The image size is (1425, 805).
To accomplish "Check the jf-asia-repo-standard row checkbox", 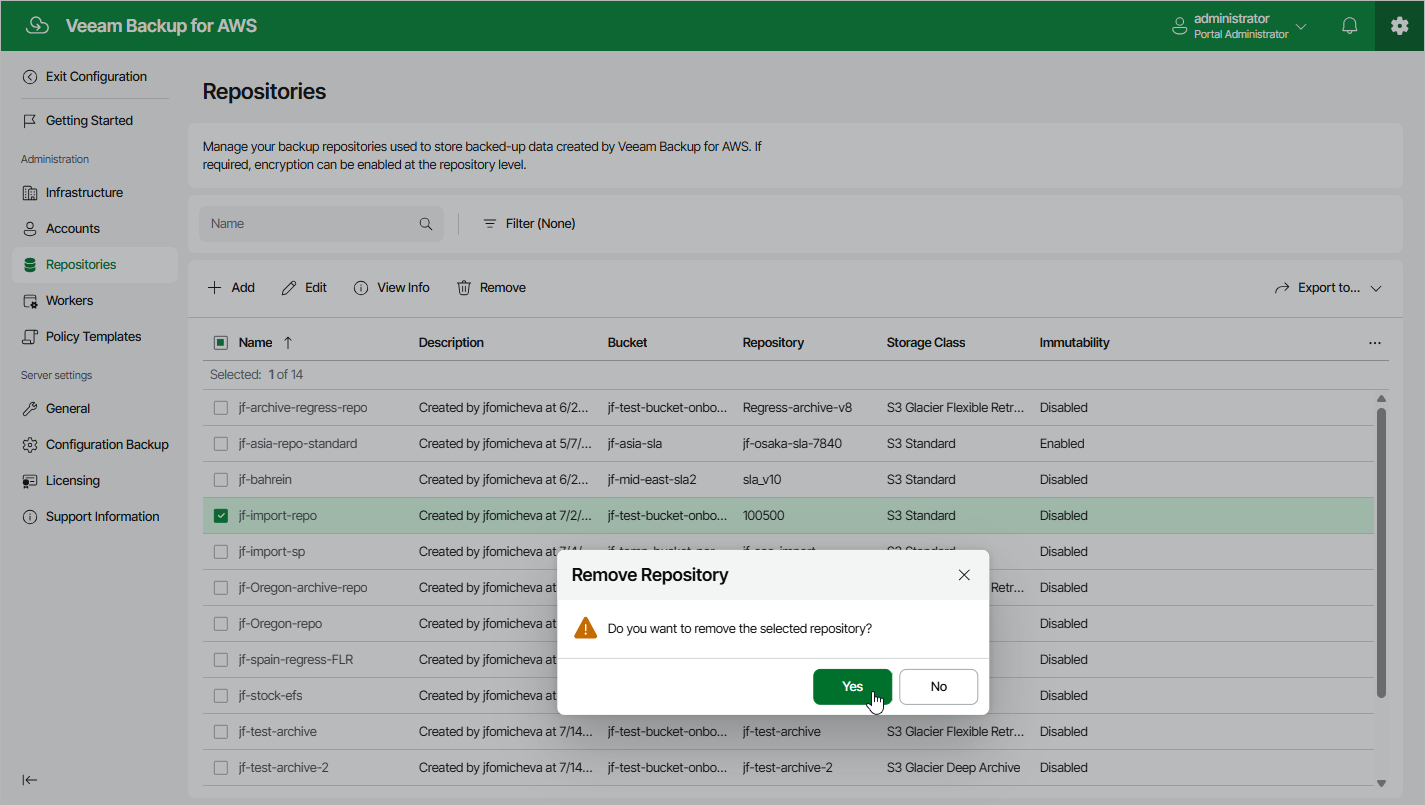I will (x=221, y=444).
